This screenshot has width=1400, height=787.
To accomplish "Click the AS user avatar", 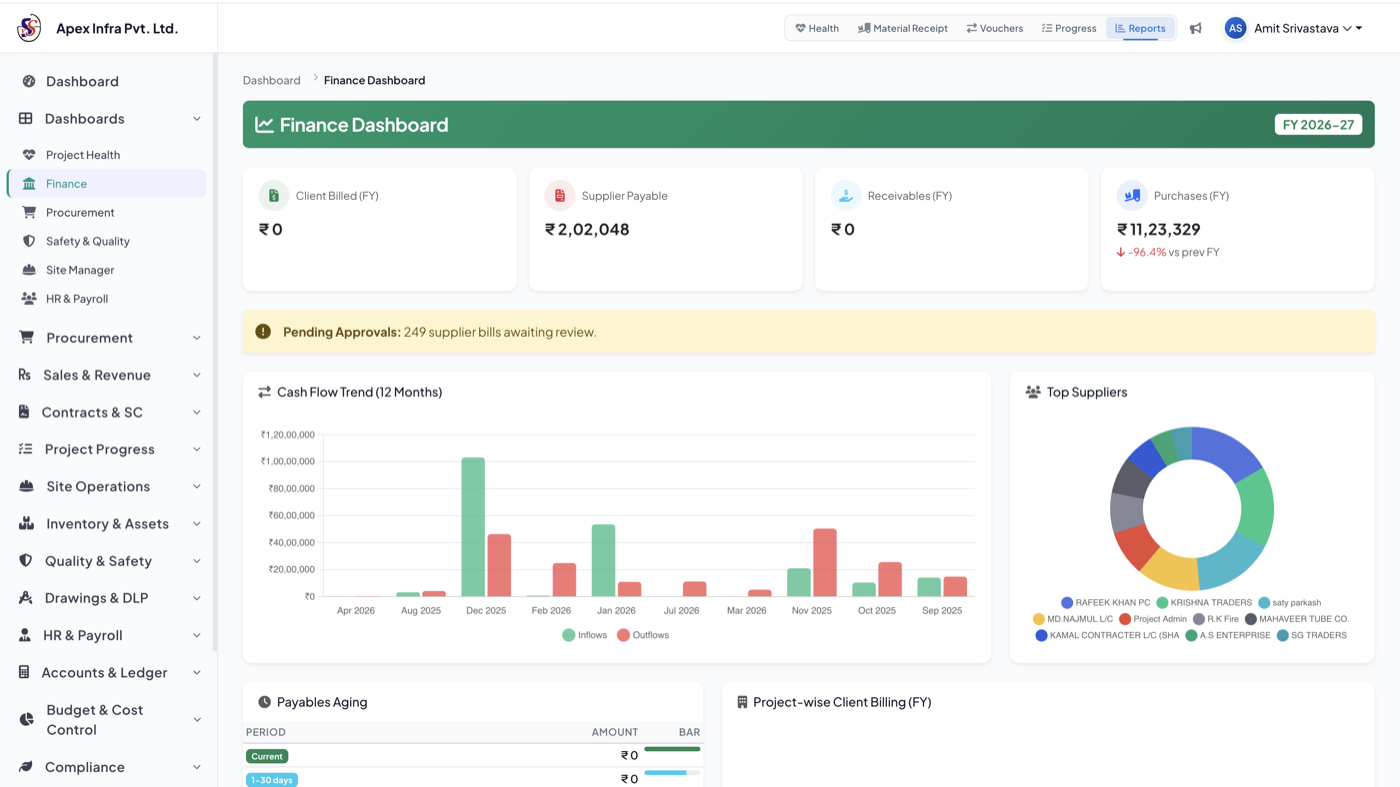I will click(1236, 28).
